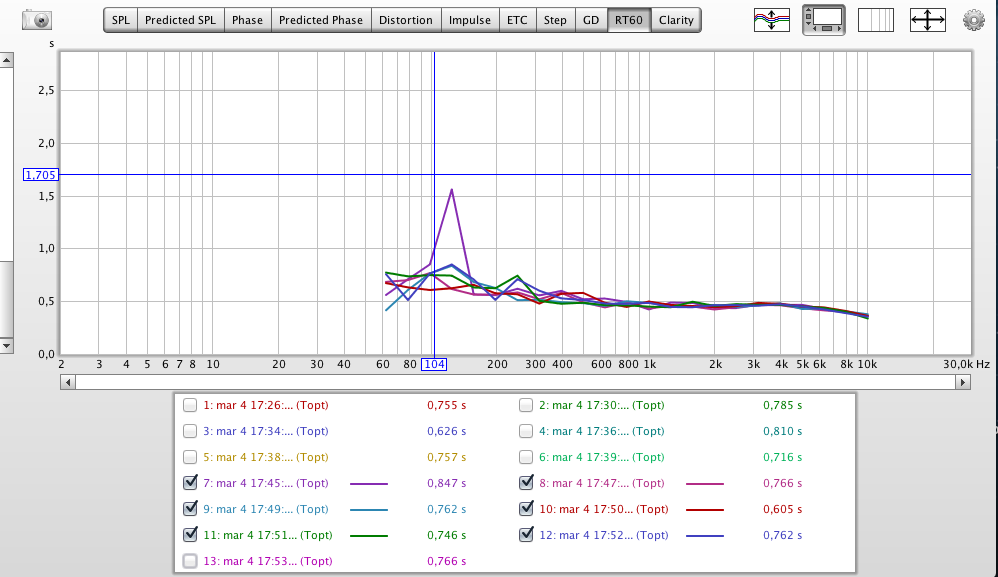Viewport: 998px width, 577px height.
Task: Click the 0,847 s value of trace 7
Action: (446, 483)
